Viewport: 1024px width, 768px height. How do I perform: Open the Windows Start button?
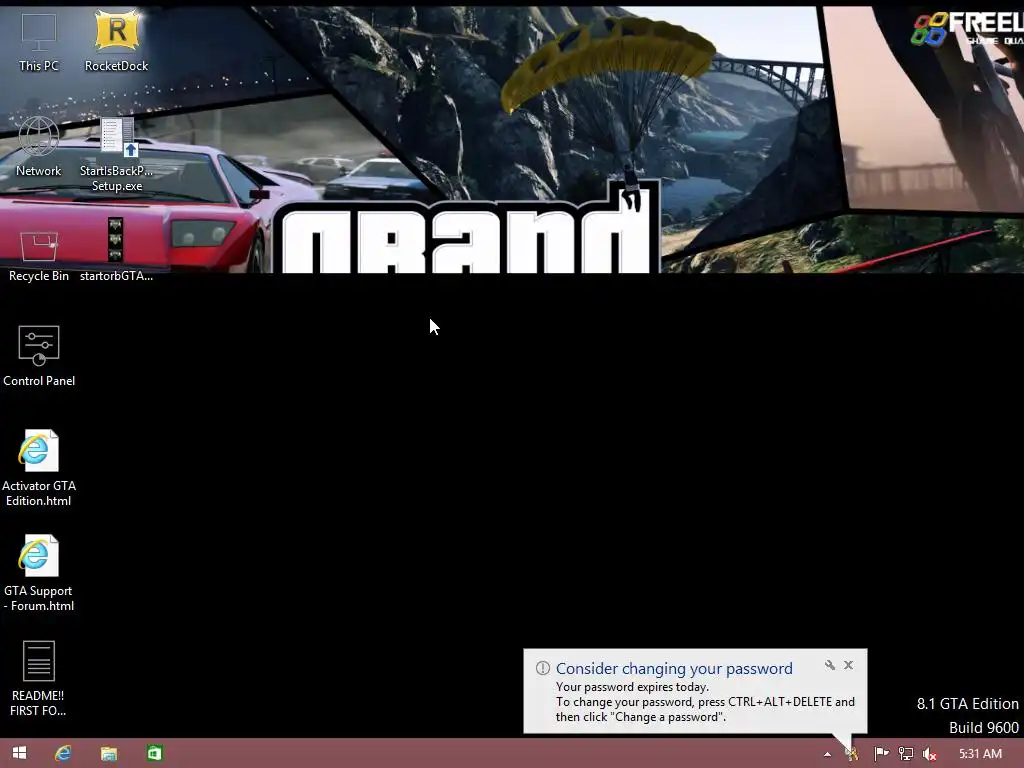tap(20, 753)
